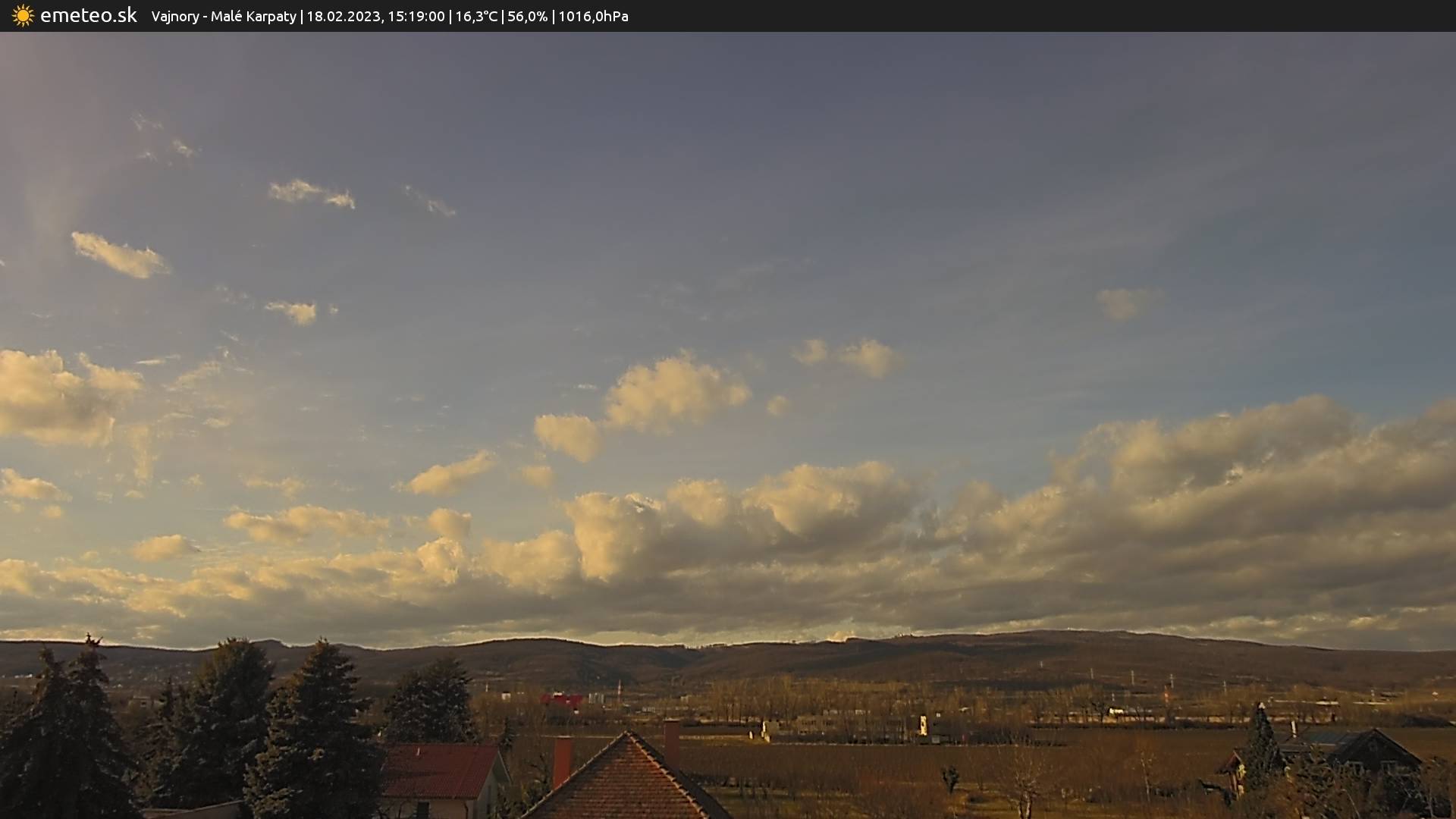Click the sun logo icon

coord(23,16)
